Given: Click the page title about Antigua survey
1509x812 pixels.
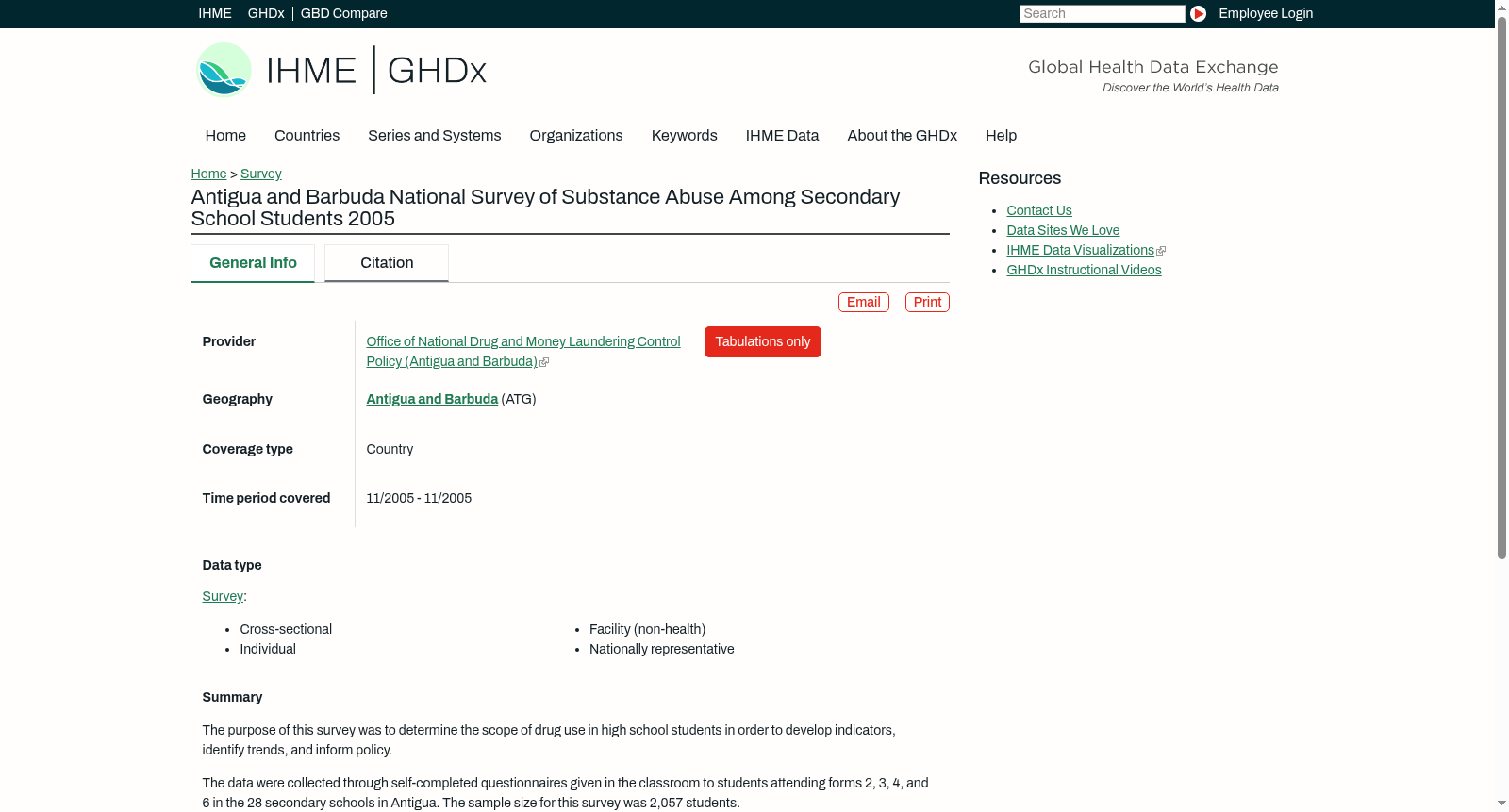Looking at the screenshot, I should pyautogui.click(x=545, y=207).
